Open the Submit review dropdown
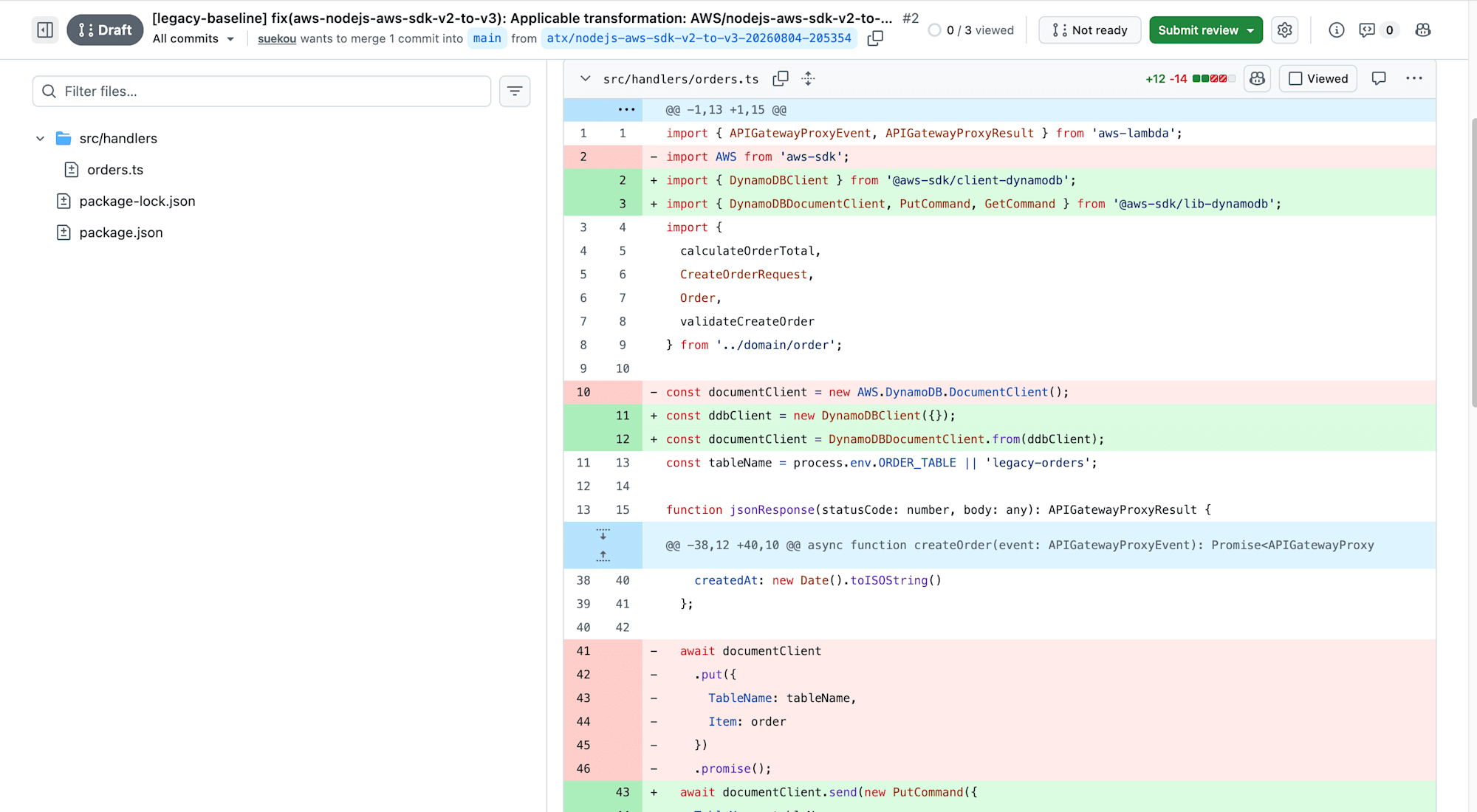 pos(1206,30)
